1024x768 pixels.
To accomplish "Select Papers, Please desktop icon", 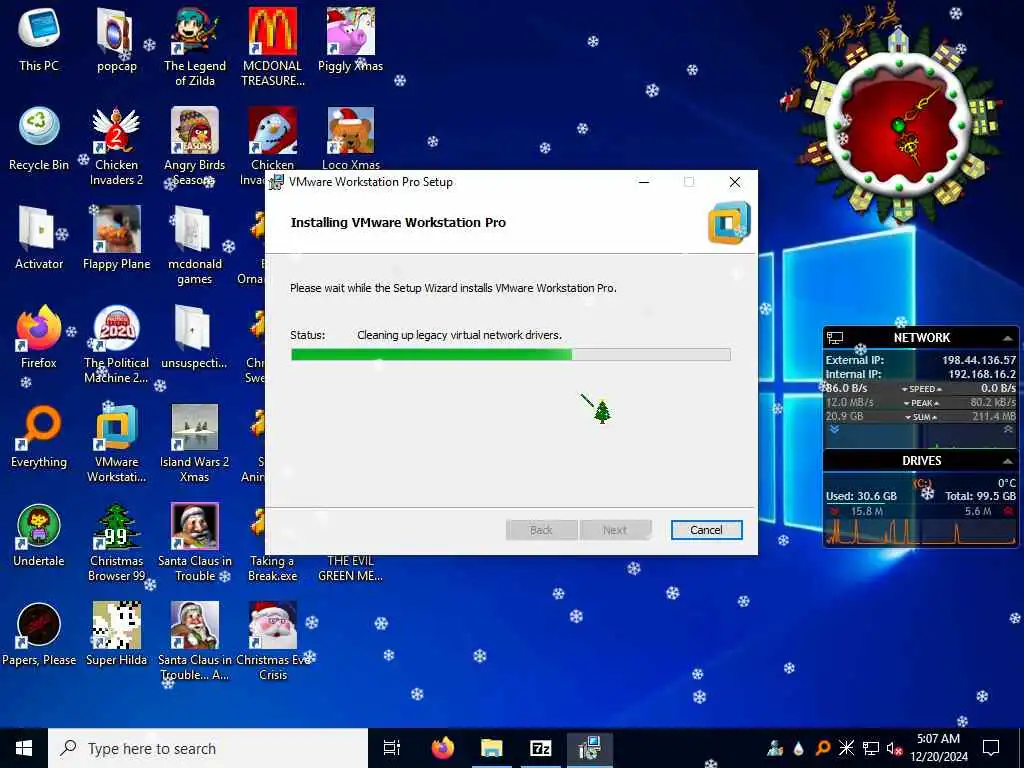I will click(x=39, y=635).
